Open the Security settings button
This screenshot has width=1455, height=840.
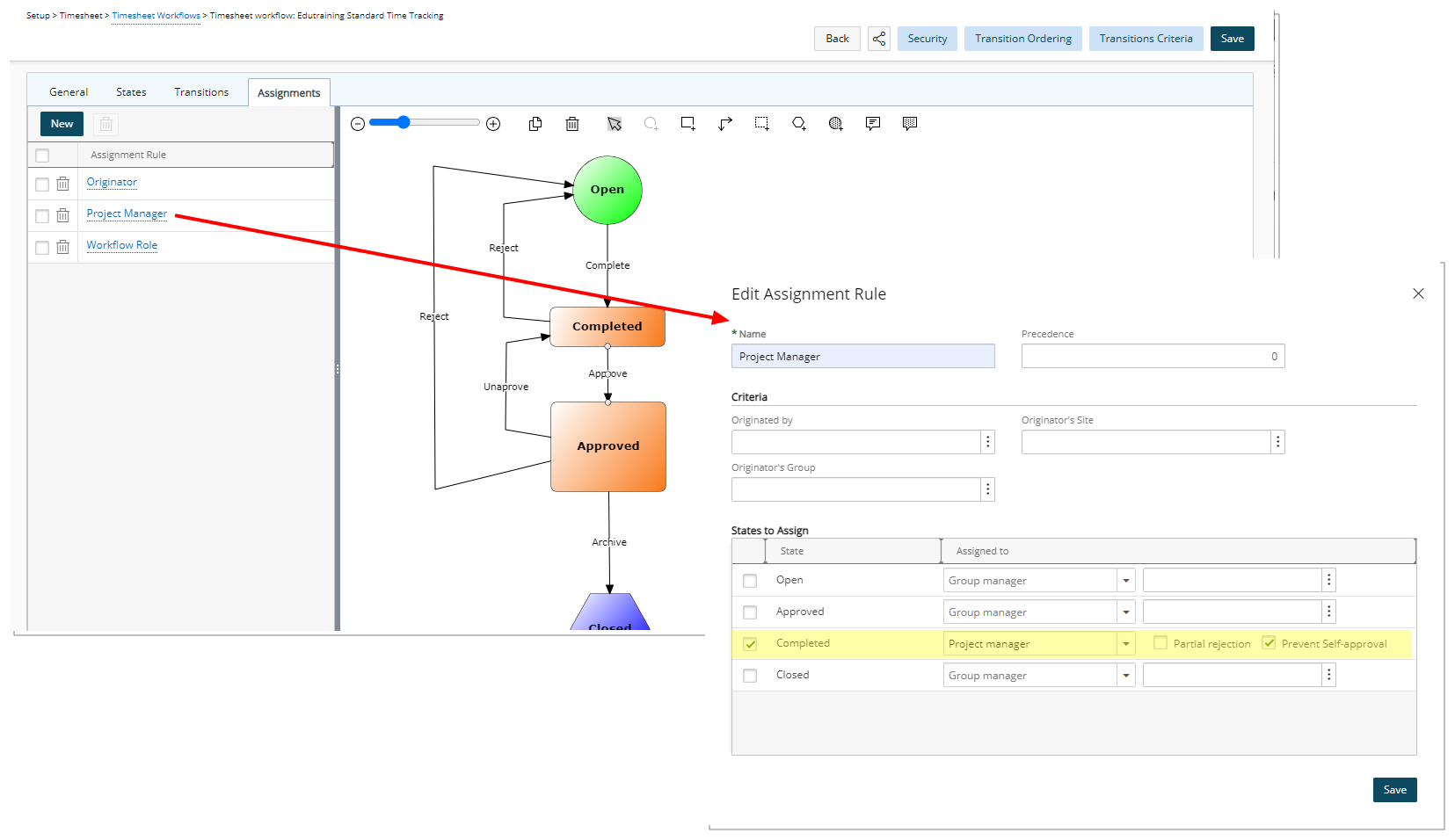[x=928, y=39]
